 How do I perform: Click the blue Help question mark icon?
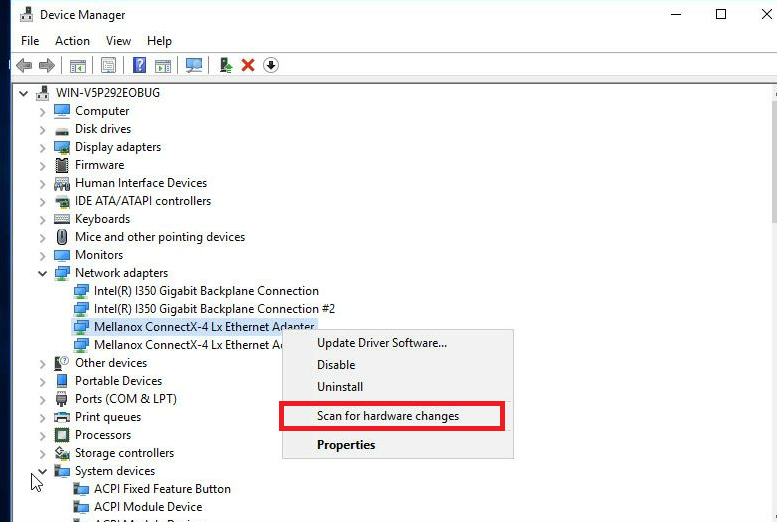(140, 65)
